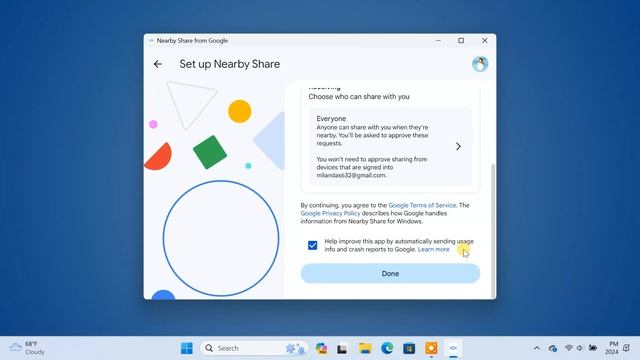The height and width of the screenshot is (360, 640).
Task: Launch File Explorer from the taskbar
Action: pos(365,348)
